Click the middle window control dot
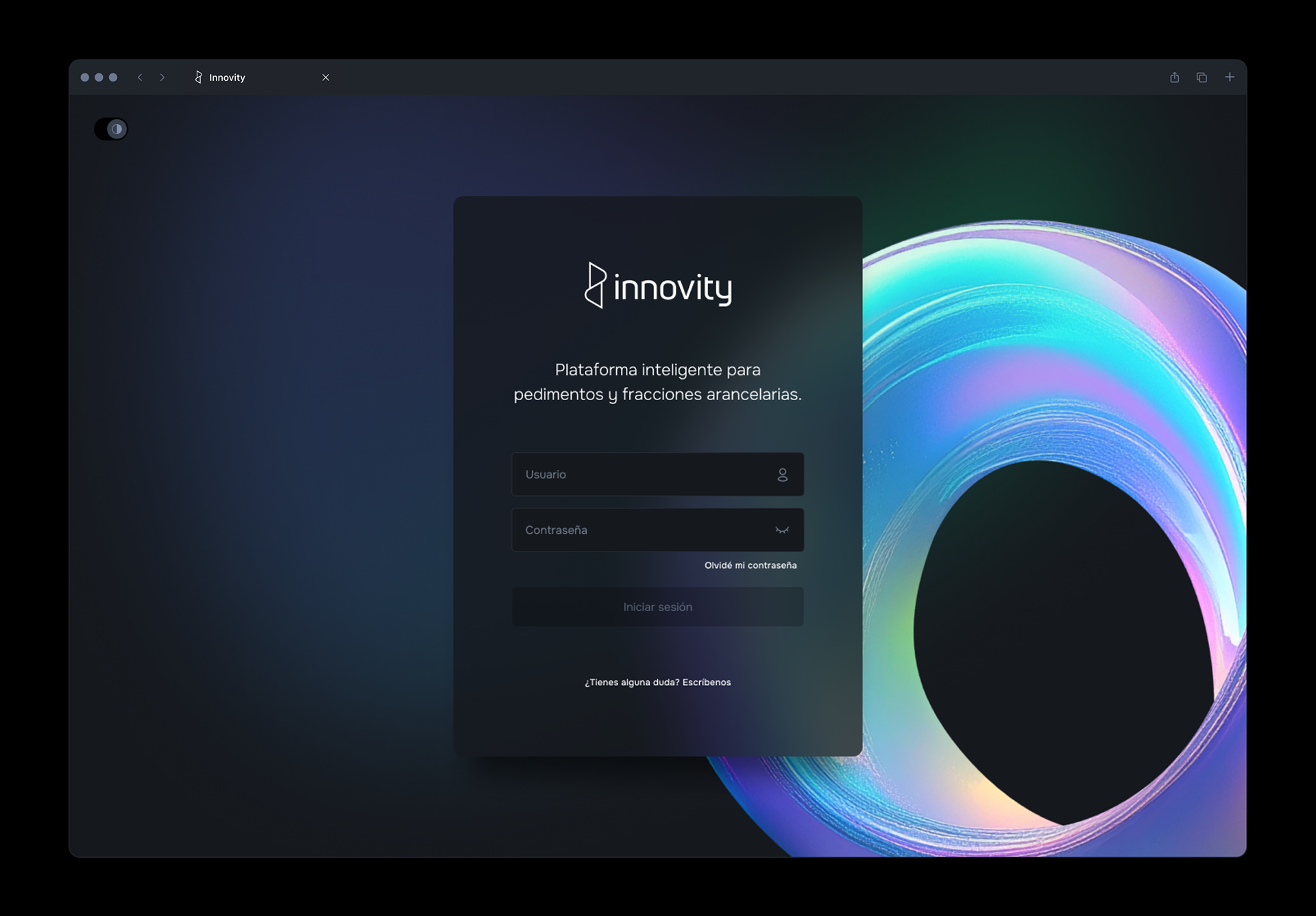The width and height of the screenshot is (1316, 916). pos(99,77)
